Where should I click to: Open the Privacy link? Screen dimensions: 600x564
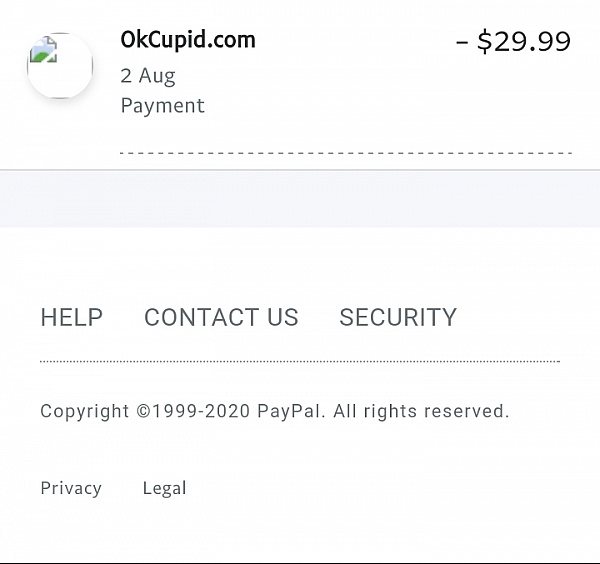pos(71,488)
